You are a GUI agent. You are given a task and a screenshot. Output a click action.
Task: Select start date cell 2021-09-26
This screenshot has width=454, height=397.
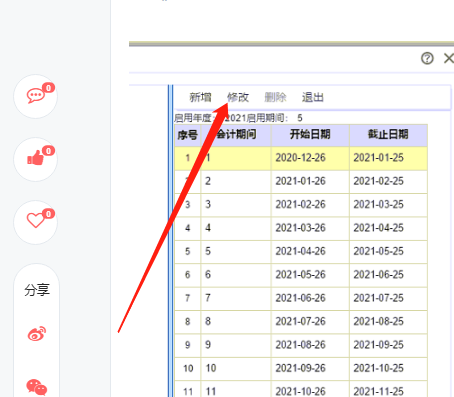click(310, 368)
